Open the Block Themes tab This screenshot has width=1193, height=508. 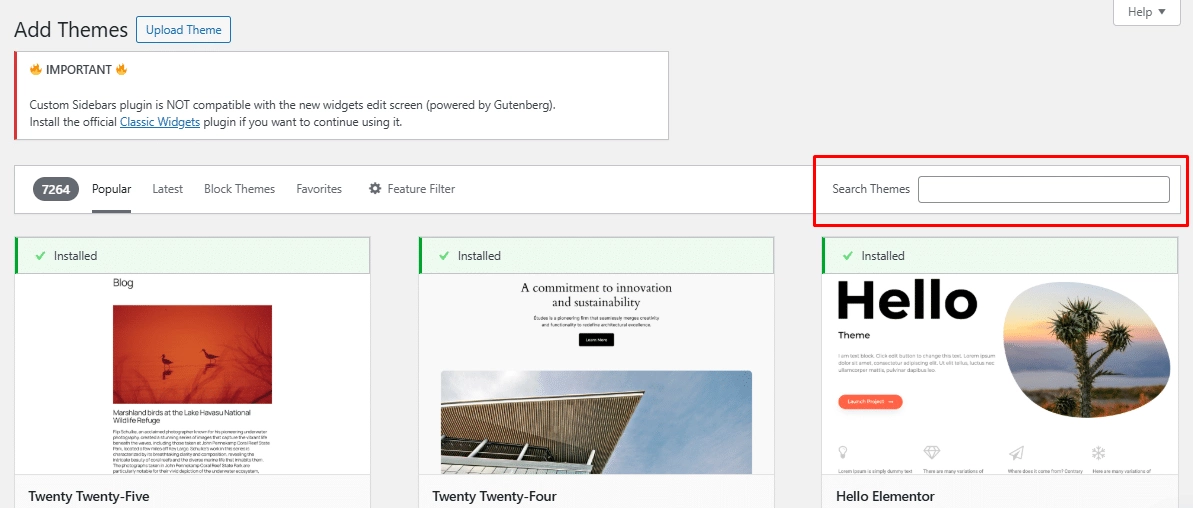[239, 189]
